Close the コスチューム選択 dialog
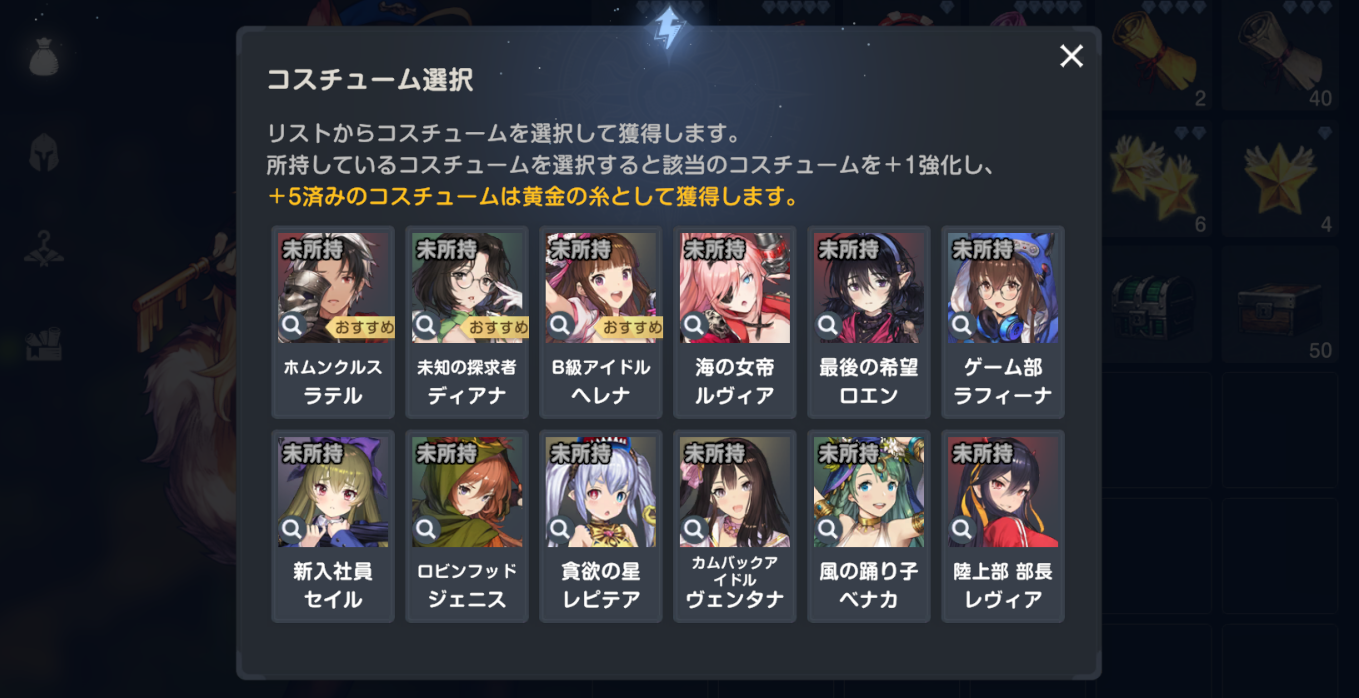This screenshot has width=1359, height=698. (x=1071, y=56)
